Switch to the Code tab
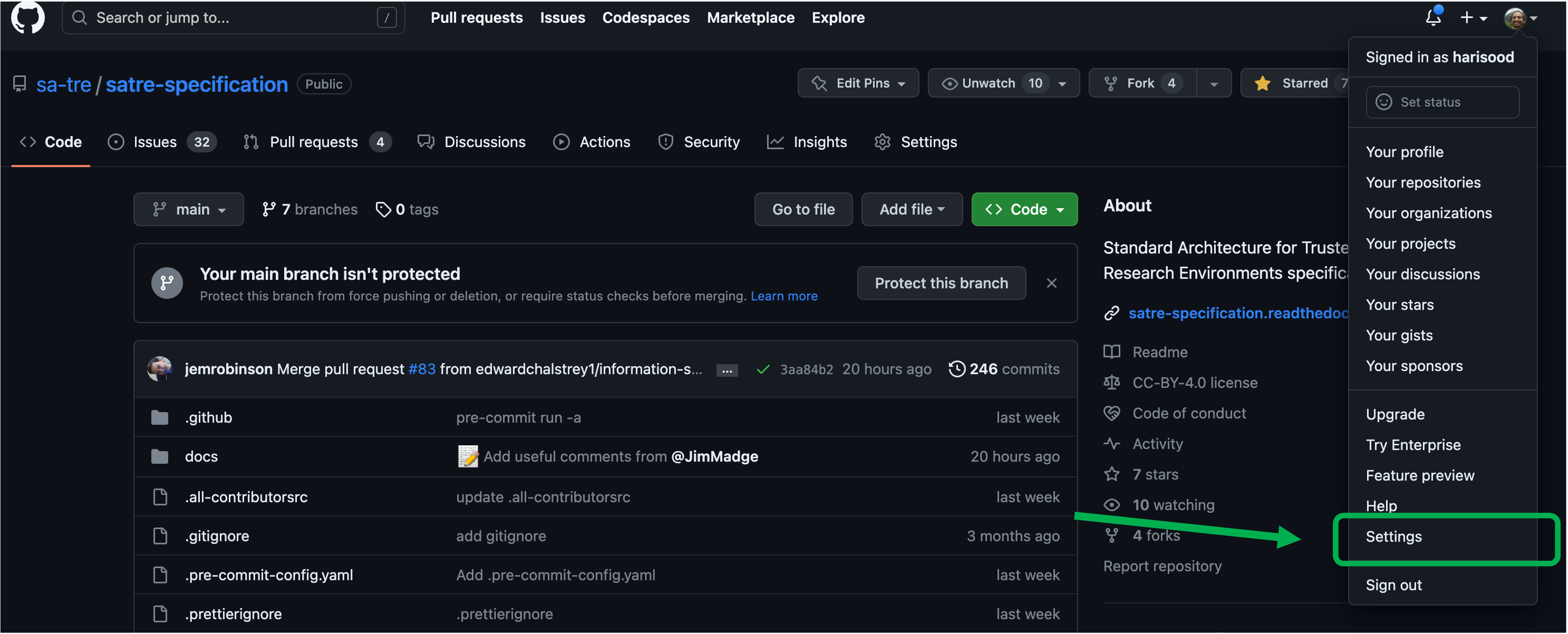The width and height of the screenshot is (1568, 634). click(x=51, y=142)
